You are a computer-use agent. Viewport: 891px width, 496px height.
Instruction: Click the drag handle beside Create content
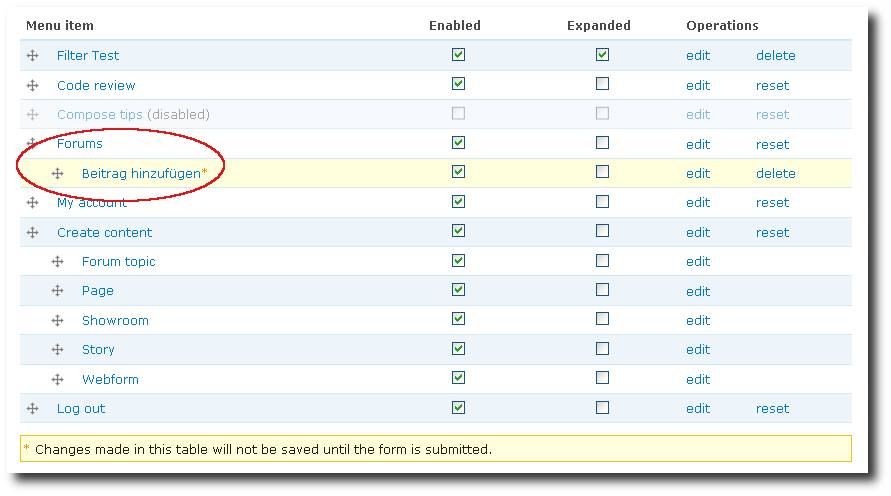[33, 233]
